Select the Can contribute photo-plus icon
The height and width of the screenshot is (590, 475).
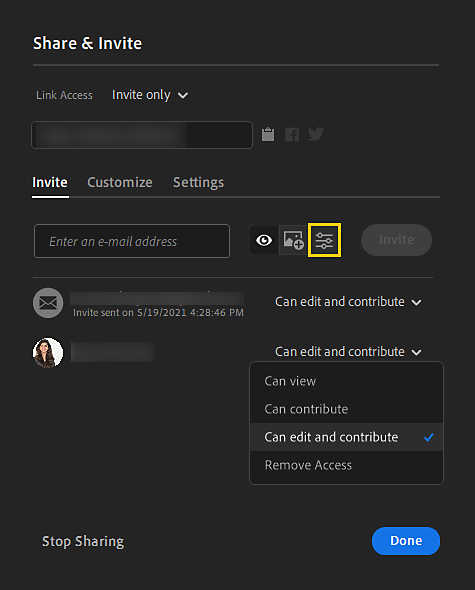(x=293, y=240)
